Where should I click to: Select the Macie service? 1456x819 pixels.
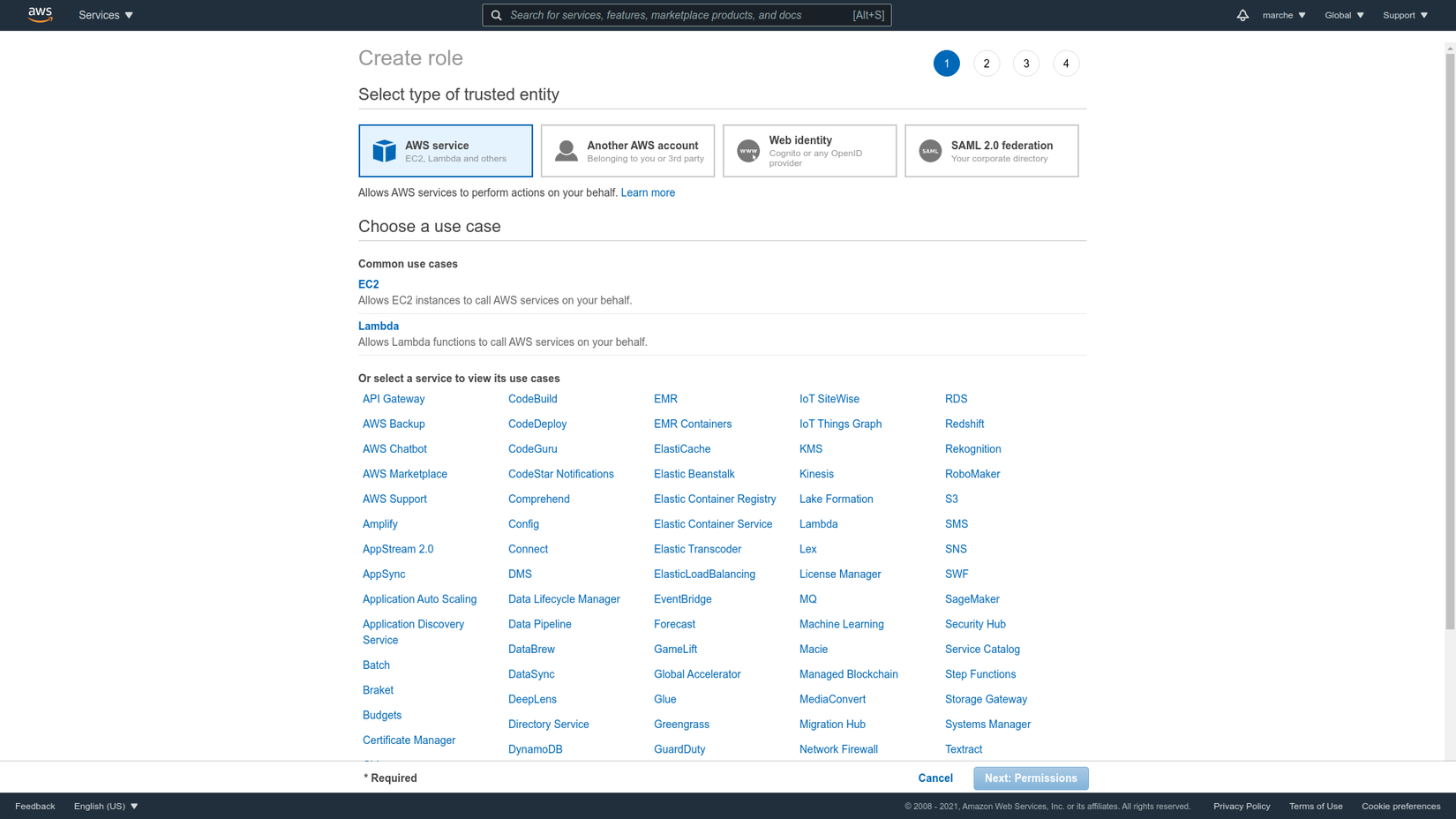pos(814,650)
